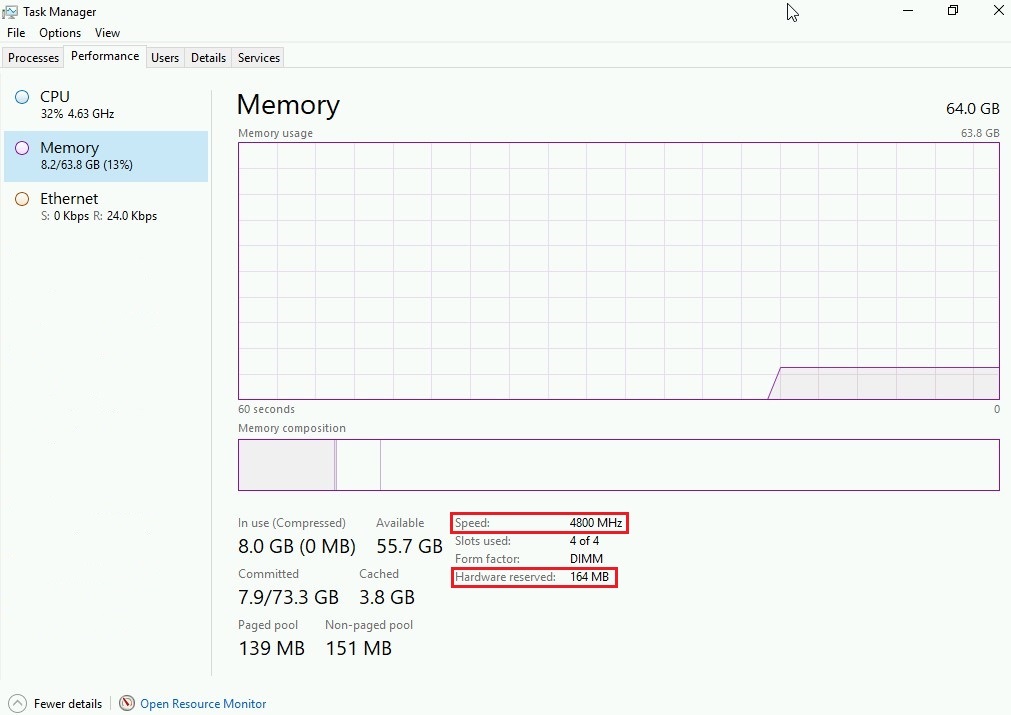Select the Ethernet graph icon in sidebar

(x=22, y=199)
